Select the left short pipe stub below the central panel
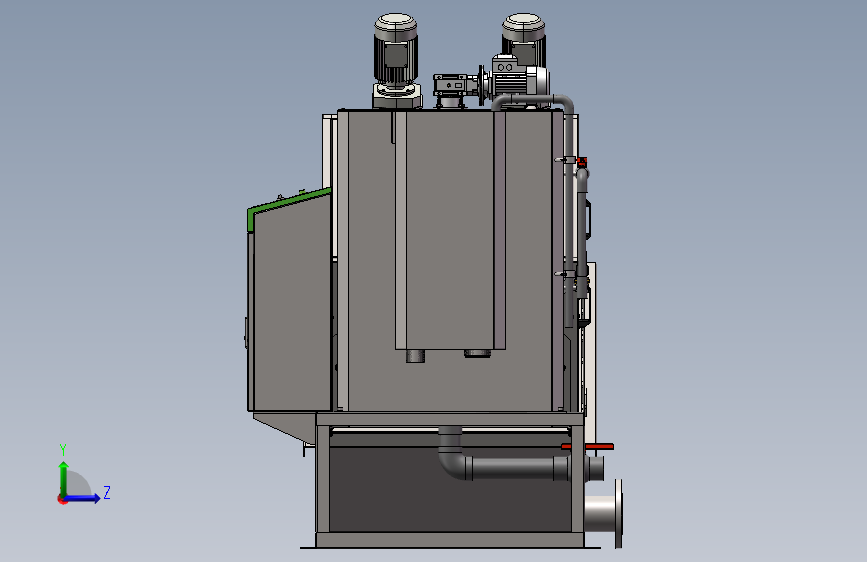This screenshot has height=562, width=867. [415, 356]
